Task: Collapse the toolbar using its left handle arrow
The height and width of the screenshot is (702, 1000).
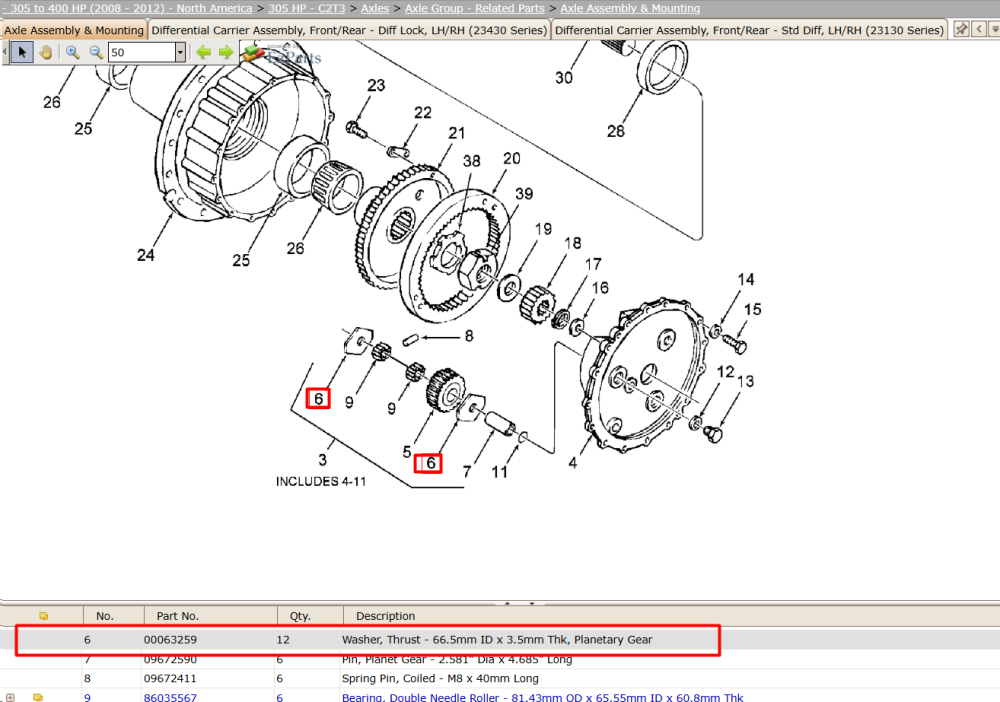Action: [4, 52]
